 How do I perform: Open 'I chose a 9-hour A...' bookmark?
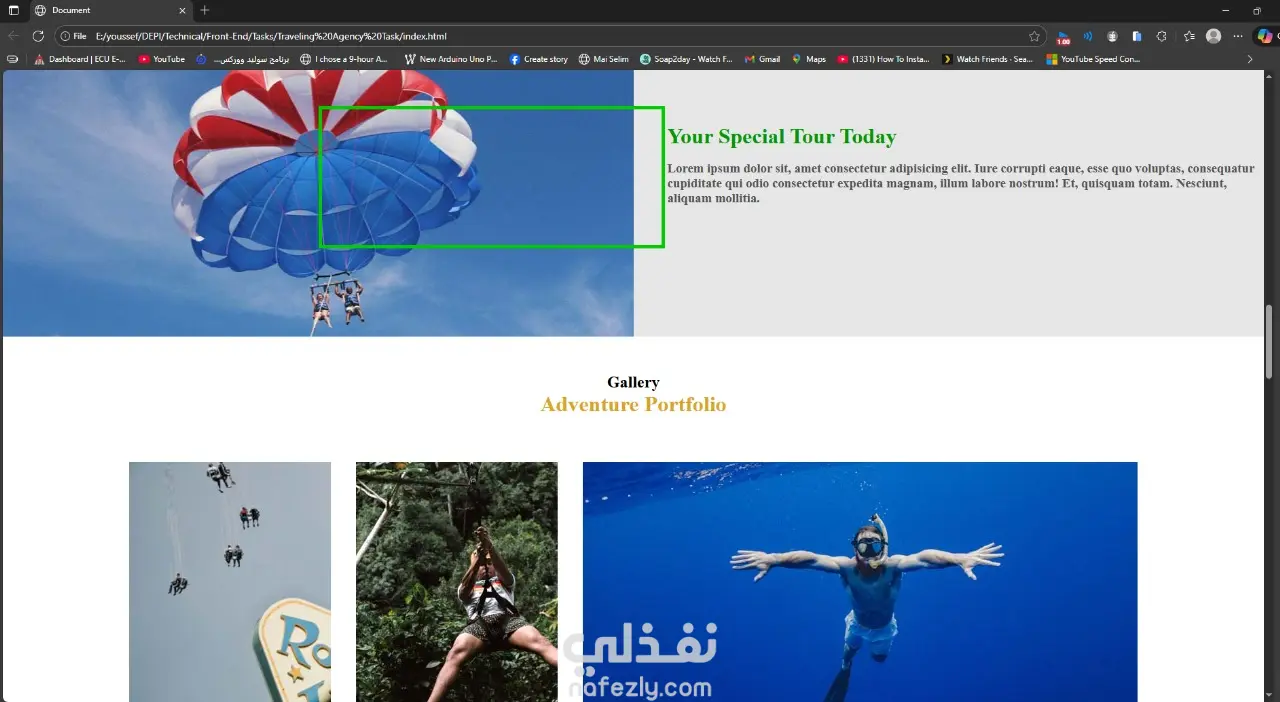pos(344,59)
